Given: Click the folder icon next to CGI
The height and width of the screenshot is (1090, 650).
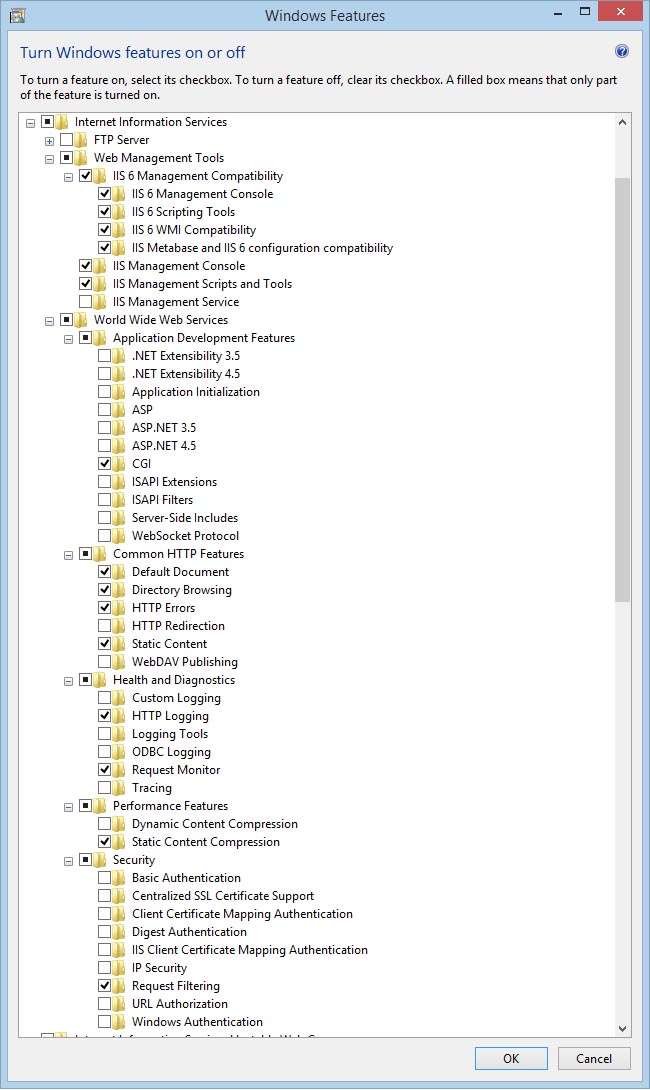Looking at the screenshot, I should [120, 464].
